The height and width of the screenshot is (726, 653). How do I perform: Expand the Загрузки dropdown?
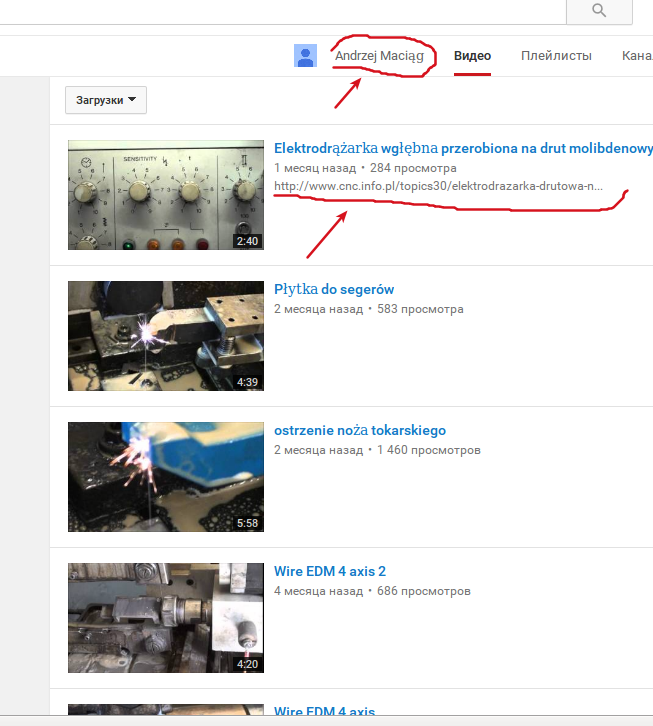(106, 100)
